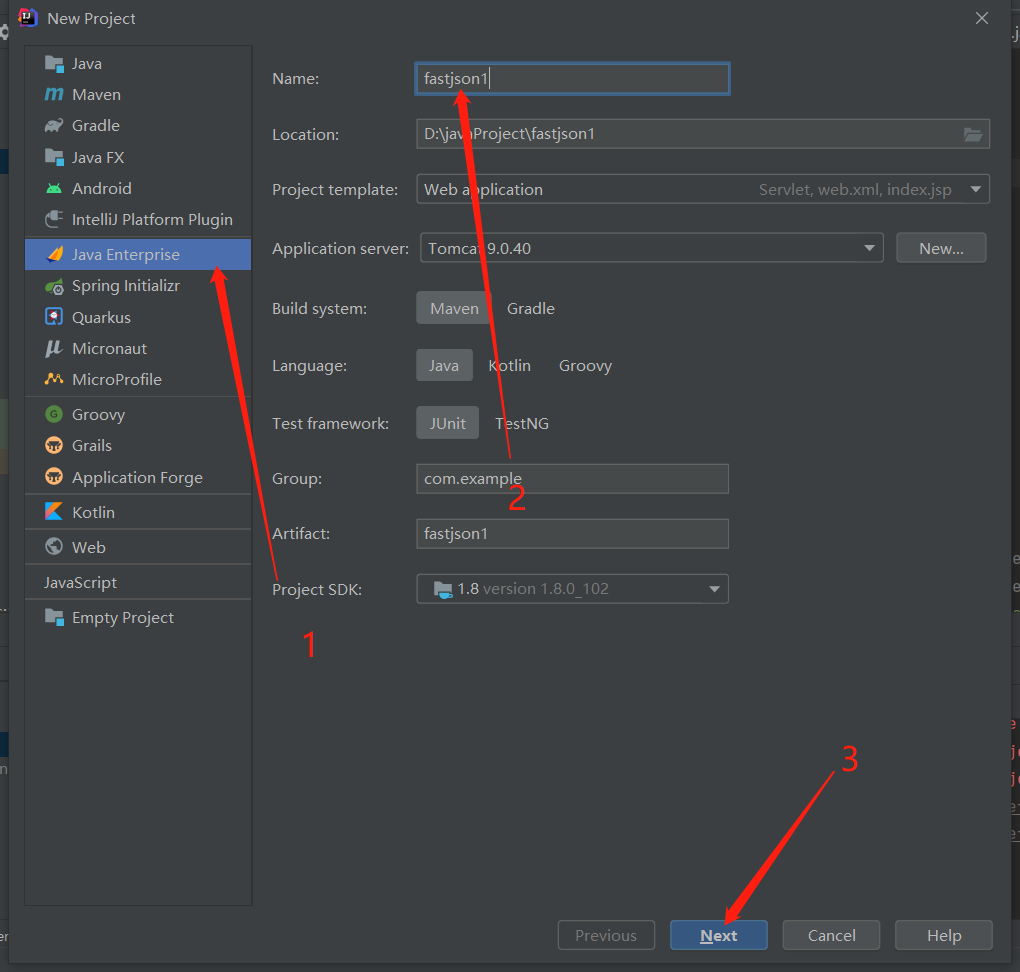Switch build system to Gradle
The image size is (1020, 972).
pyautogui.click(x=531, y=308)
